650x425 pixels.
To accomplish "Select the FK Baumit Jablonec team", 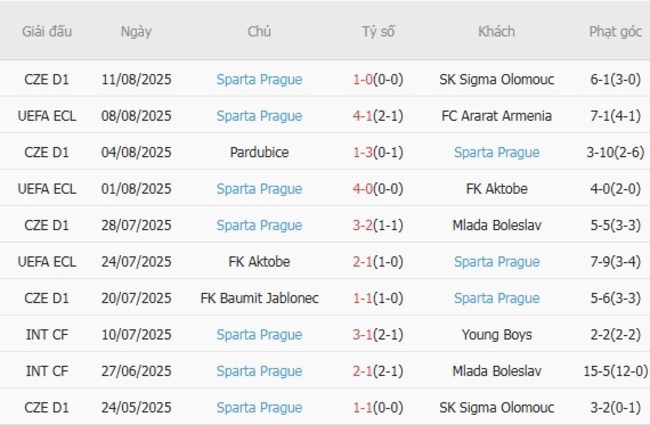I will 259,298.
